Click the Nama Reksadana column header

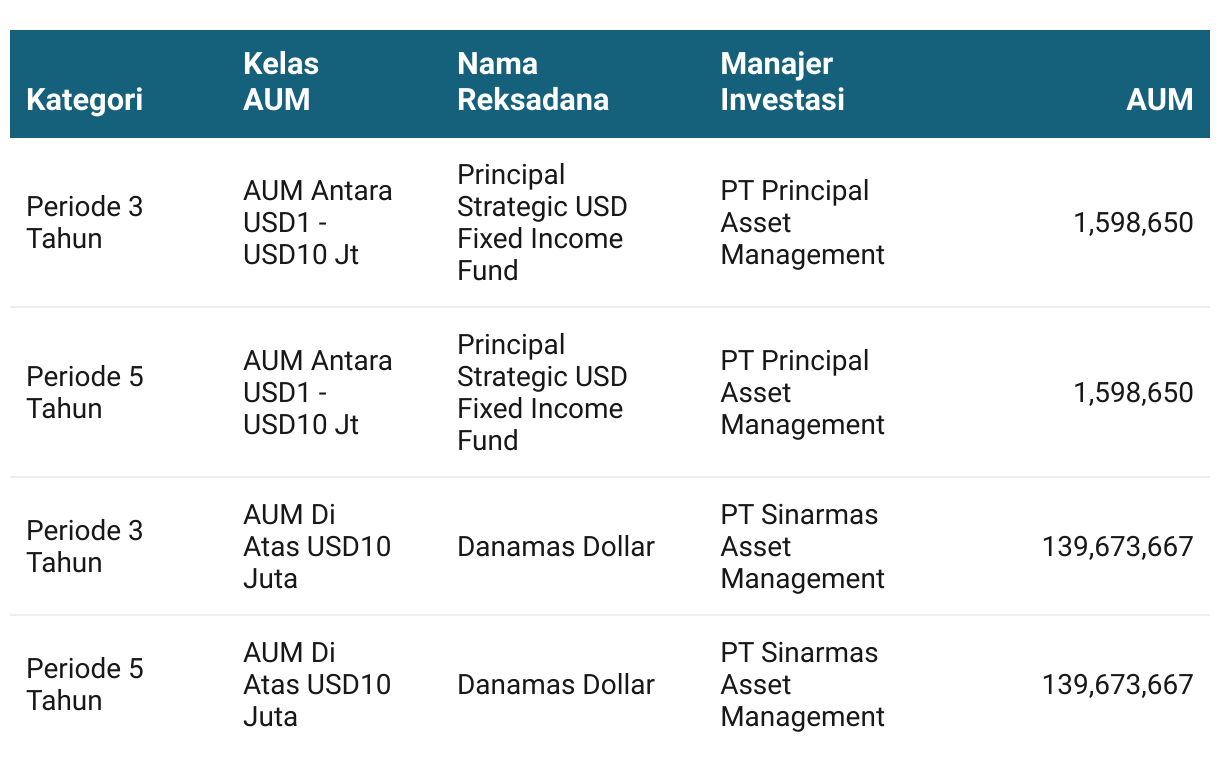pyautogui.click(x=533, y=82)
